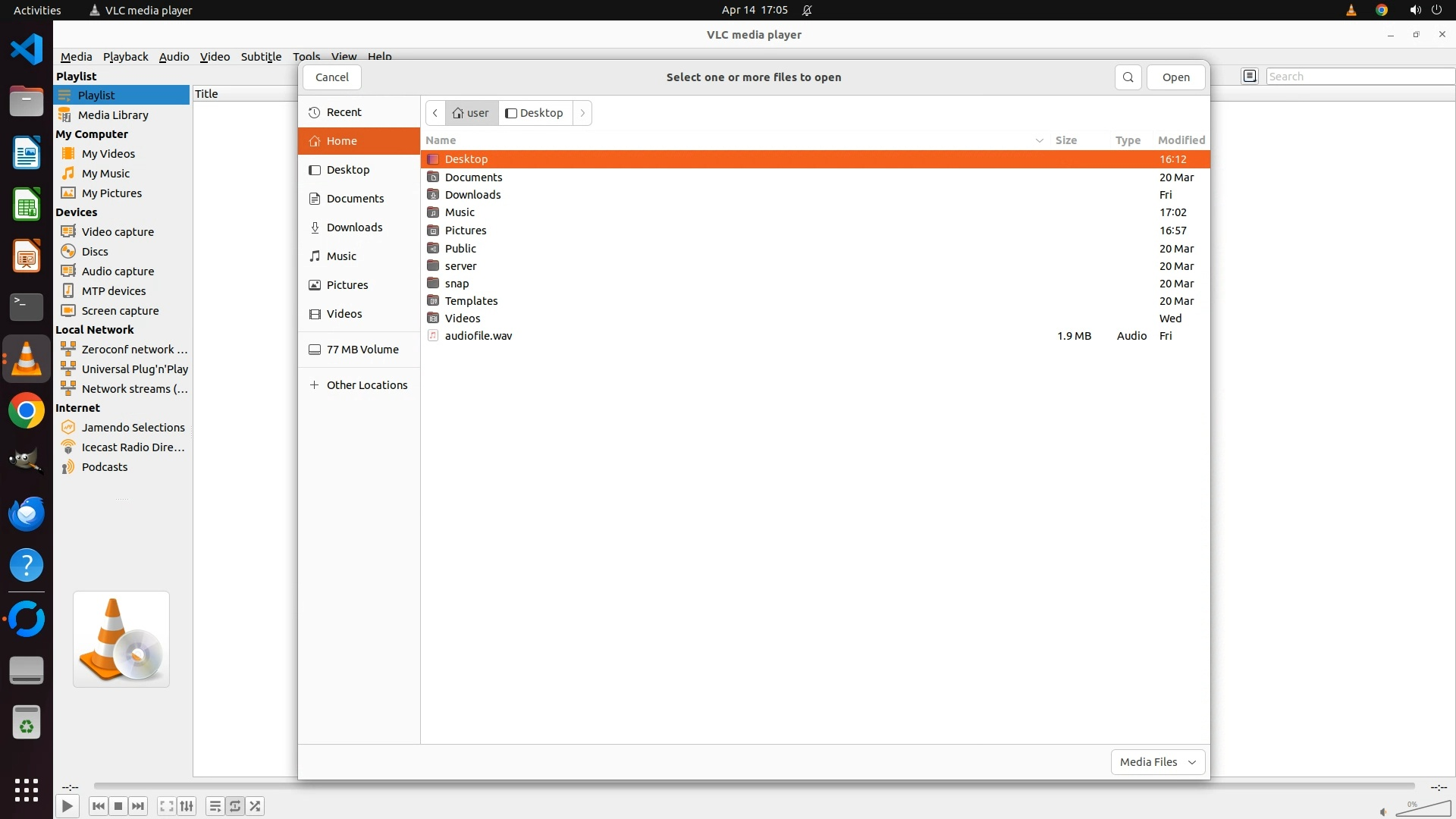
Task: Click the Open button
Action: click(x=1175, y=77)
